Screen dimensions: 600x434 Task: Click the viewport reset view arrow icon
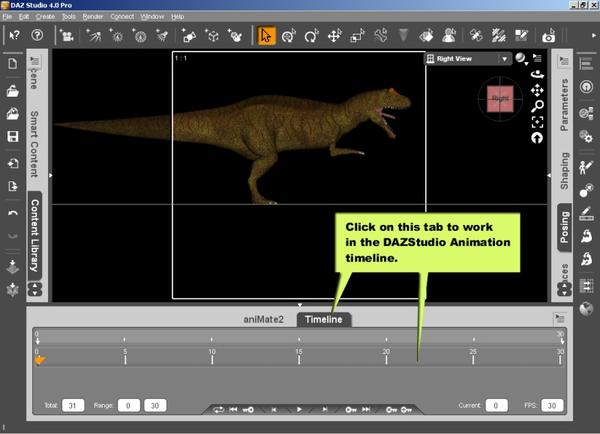pyautogui.click(x=537, y=138)
